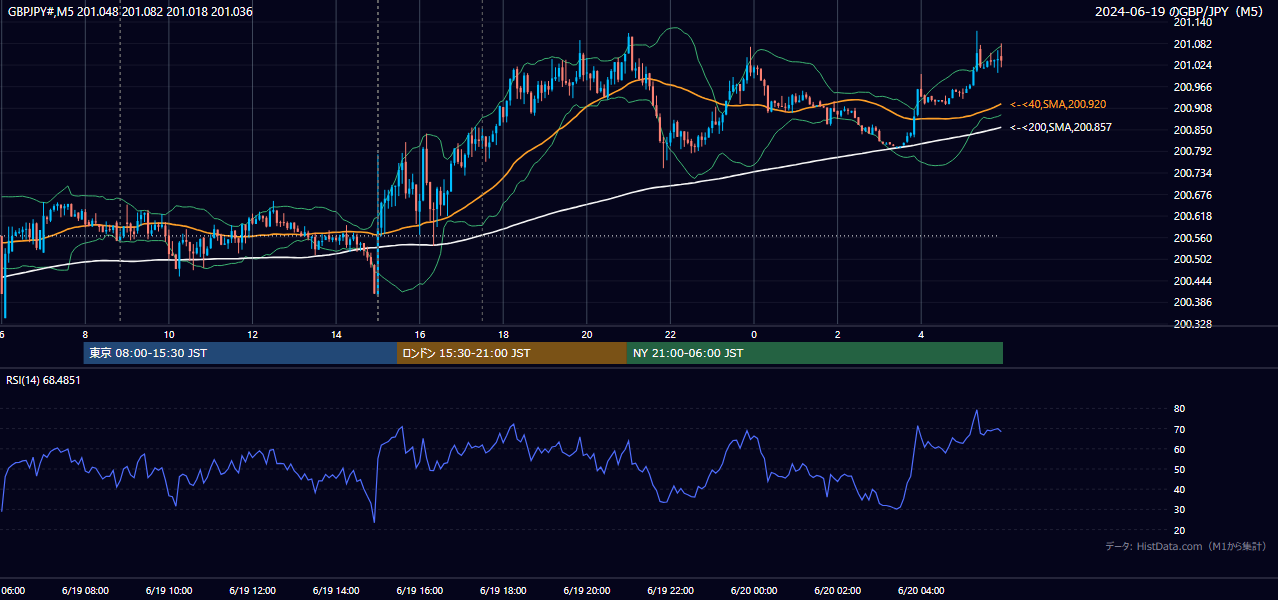The image size is (1278, 600).
Task: Click price axis label 201.140
Action: pos(1192,22)
